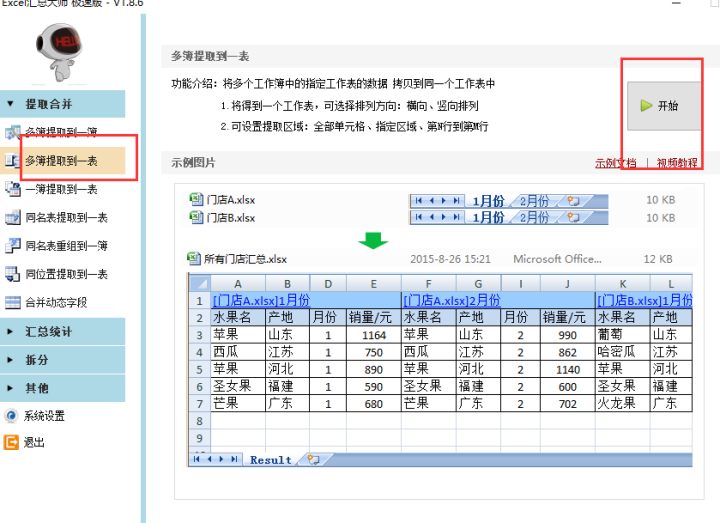Click the robot mascot logo

click(59, 52)
